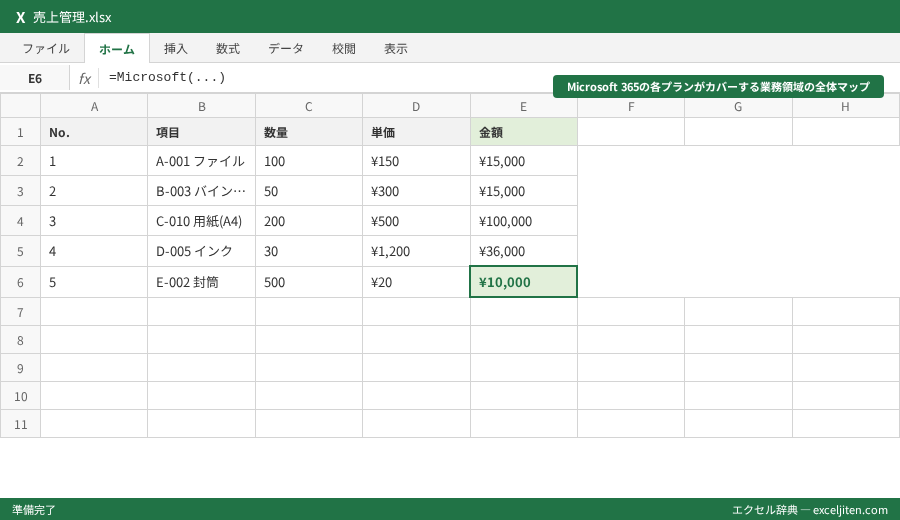This screenshot has height=520, width=900.
Task: Select the ホーム ribbon tab
Action: pos(117,49)
